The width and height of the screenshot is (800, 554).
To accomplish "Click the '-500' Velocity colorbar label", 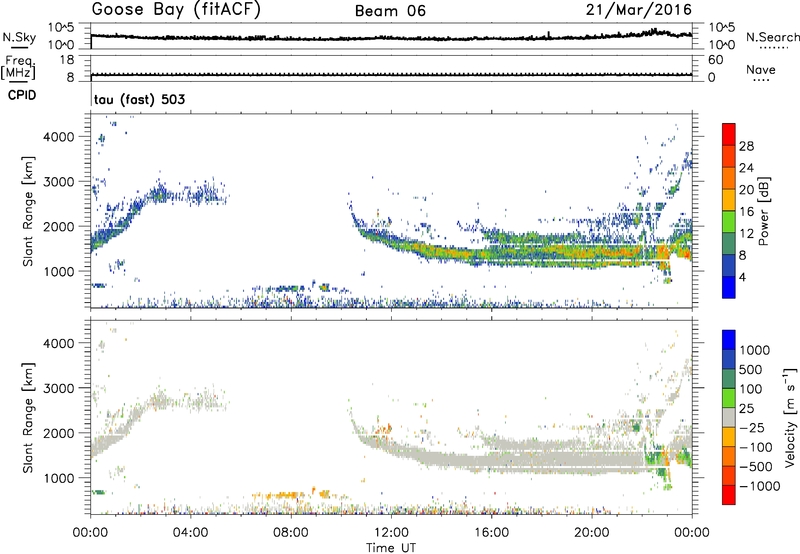I will point(756,467).
